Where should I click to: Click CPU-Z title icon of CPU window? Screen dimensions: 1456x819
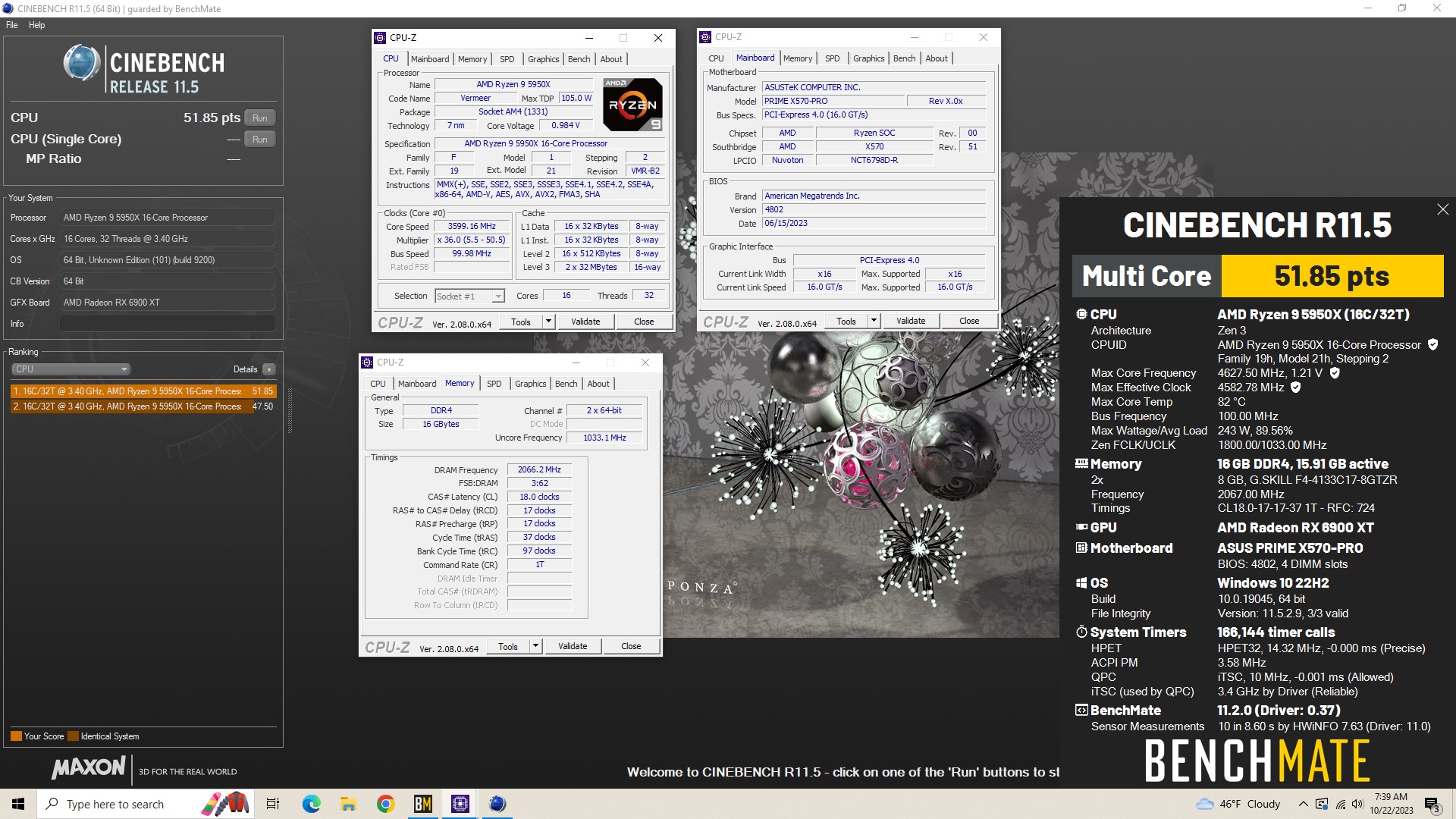(x=380, y=38)
